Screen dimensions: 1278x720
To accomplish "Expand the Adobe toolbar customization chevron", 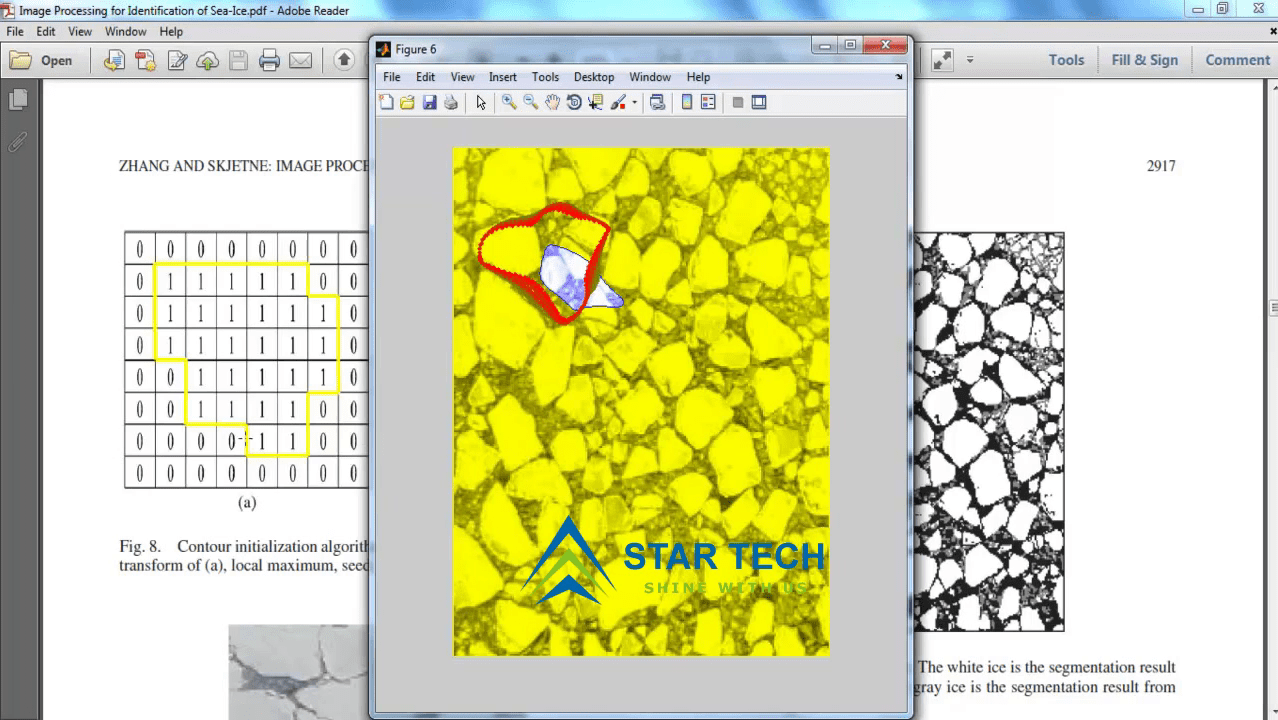I will [x=971, y=60].
